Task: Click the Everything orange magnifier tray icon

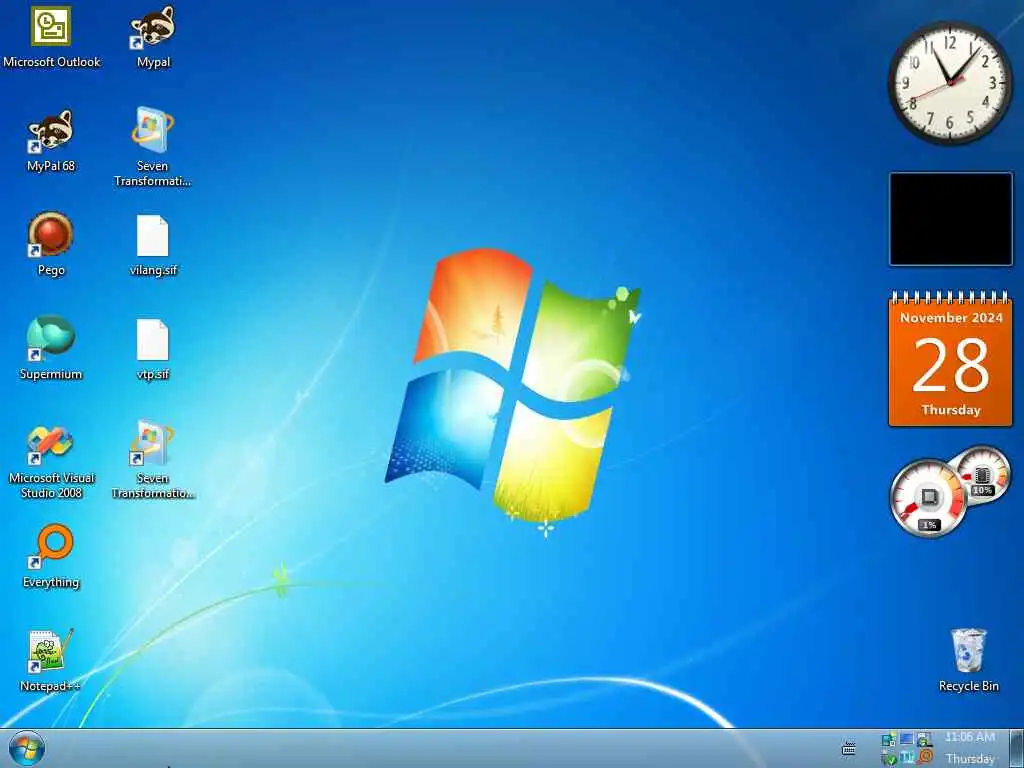Action: point(925,758)
